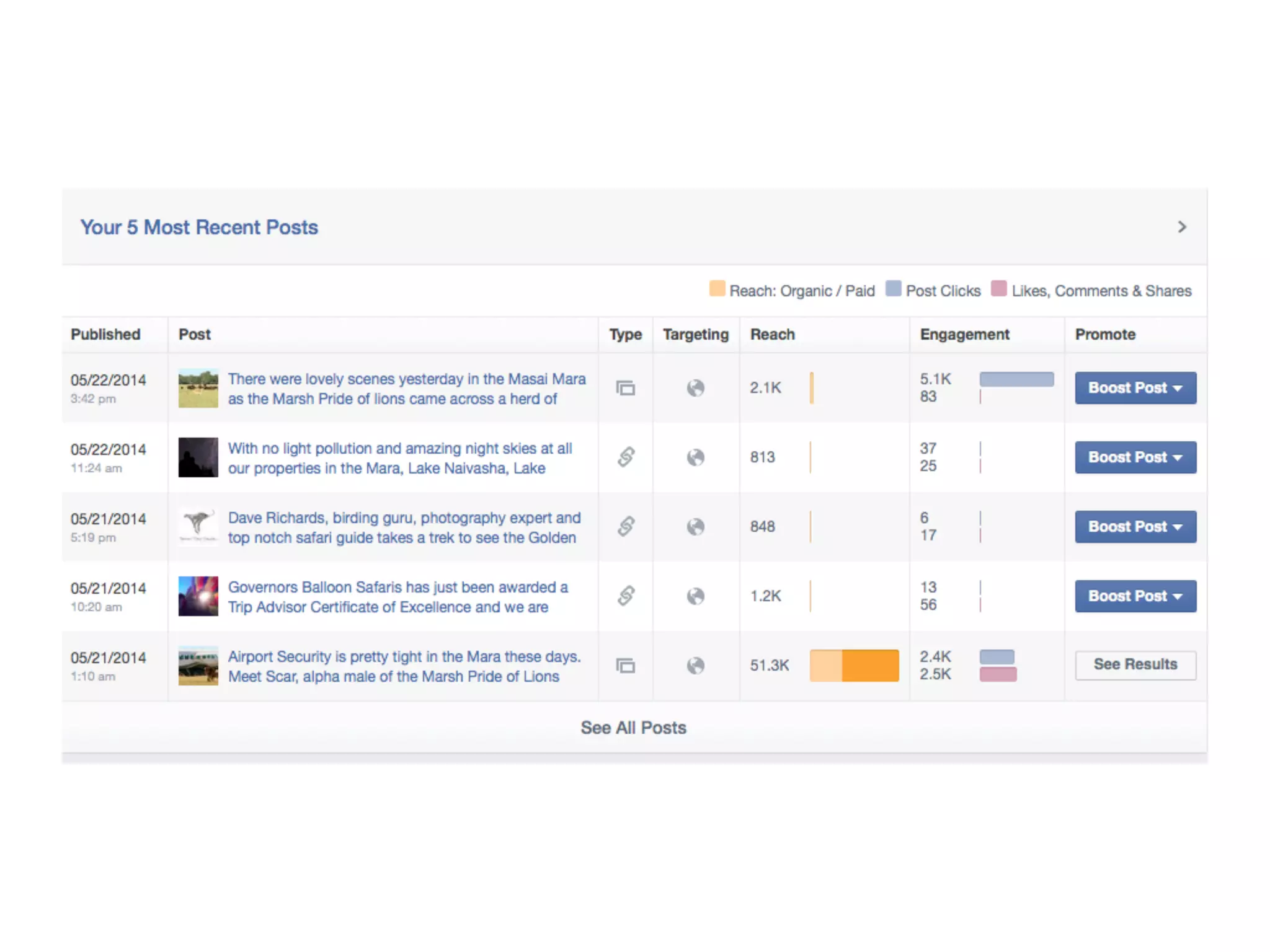Click globe targeting icon for Airport Security post
This screenshot has width=1270, height=952.
click(695, 666)
